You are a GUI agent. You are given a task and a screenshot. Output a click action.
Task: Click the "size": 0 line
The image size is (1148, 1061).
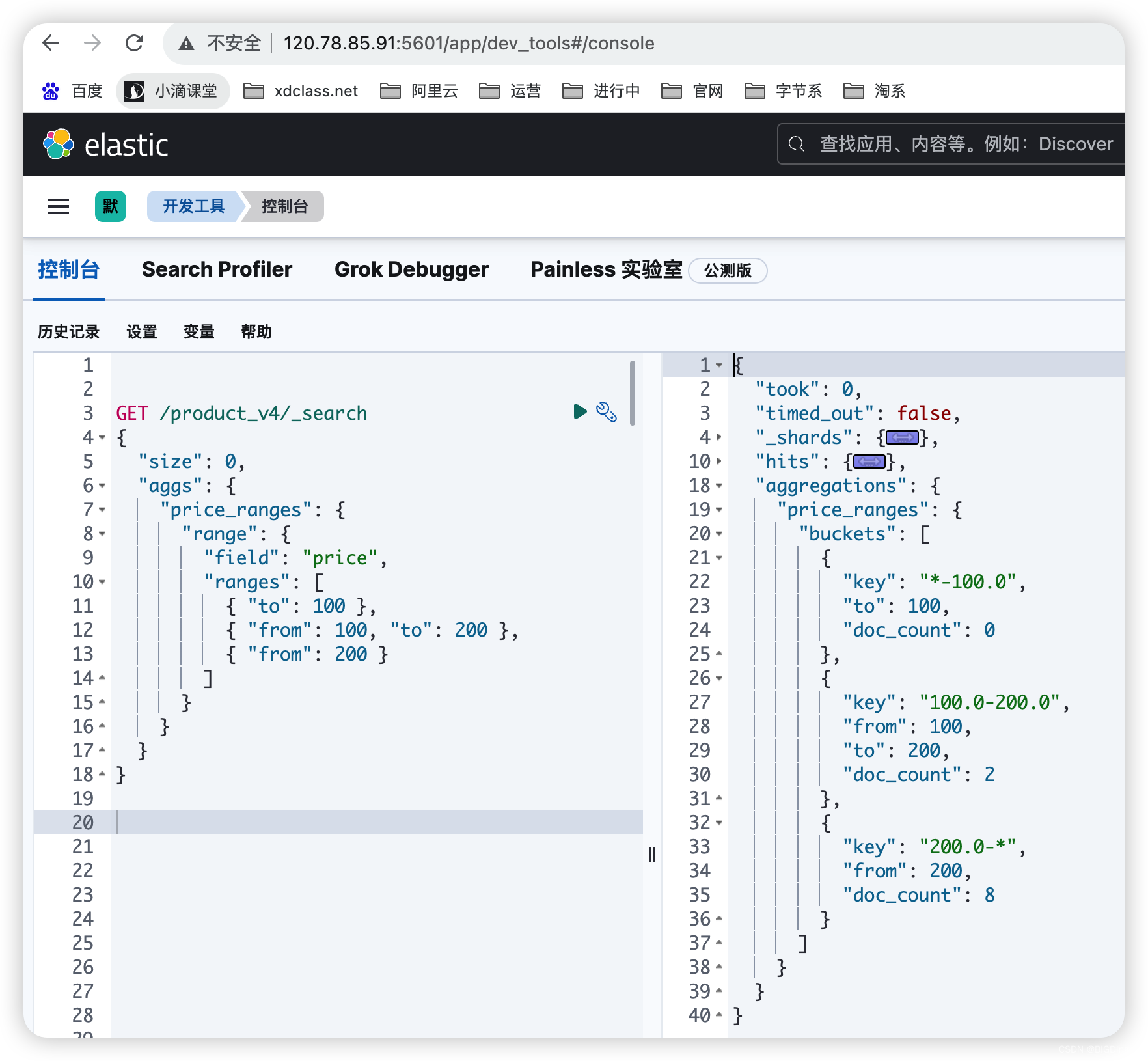pos(191,462)
